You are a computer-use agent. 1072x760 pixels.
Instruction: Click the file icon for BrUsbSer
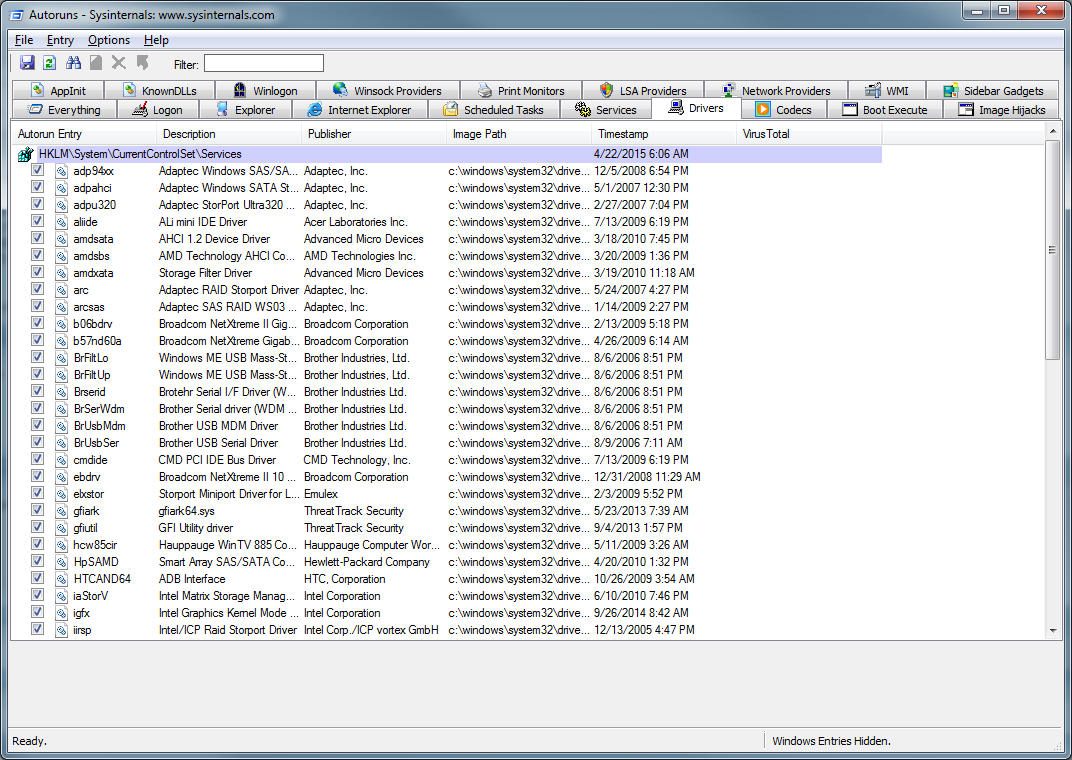point(62,443)
